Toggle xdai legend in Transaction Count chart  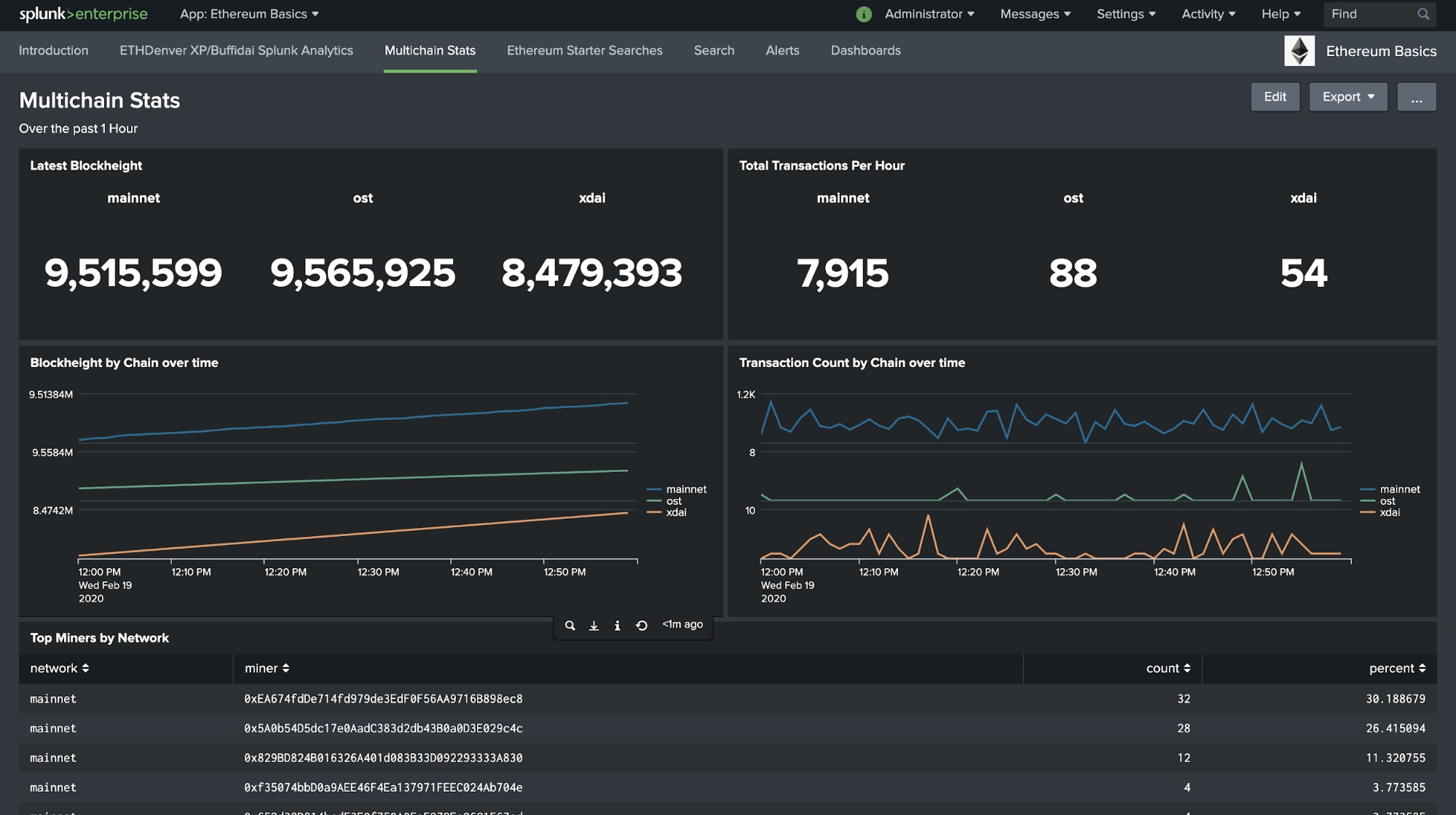point(1380,512)
